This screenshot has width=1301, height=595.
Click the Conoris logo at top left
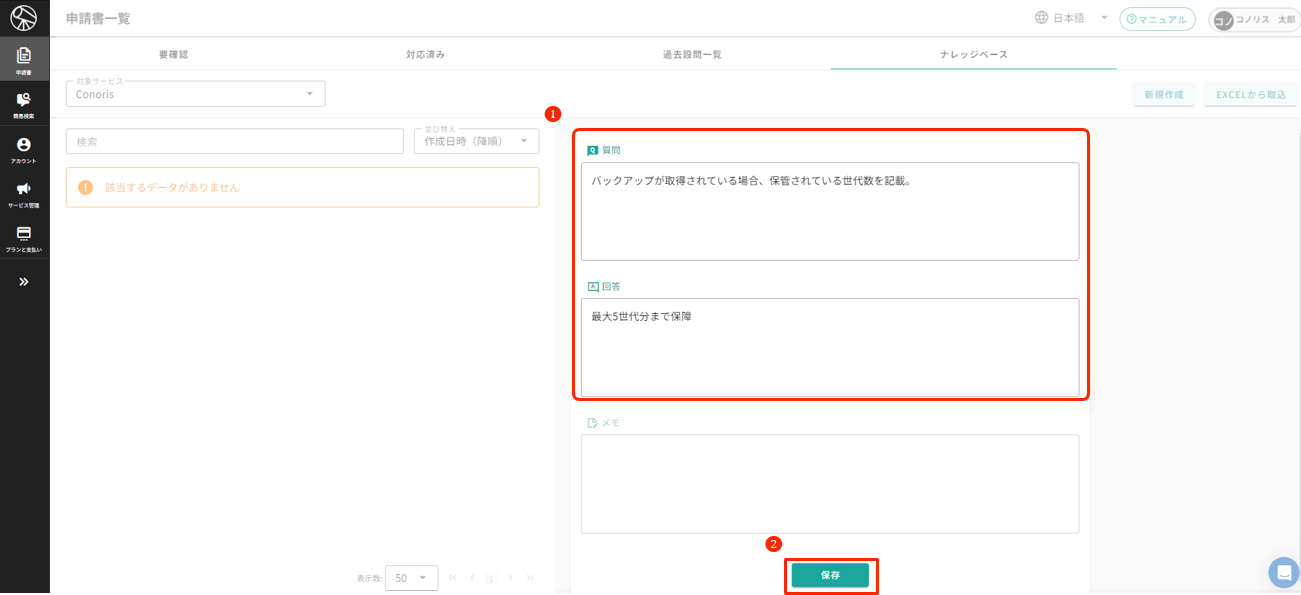(24, 18)
